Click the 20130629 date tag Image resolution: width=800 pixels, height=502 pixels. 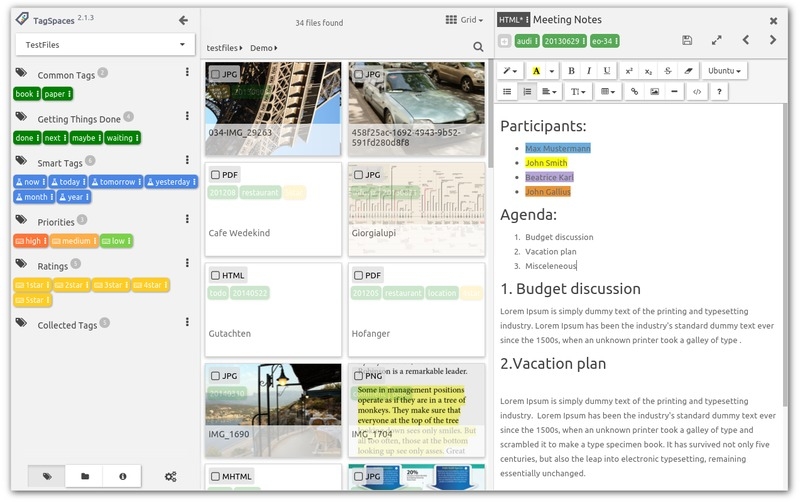pos(564,41)
